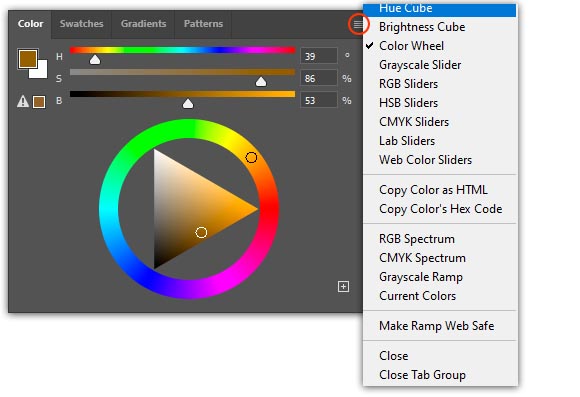
Task: Click the Hue slider handle
Action: point(95,60)
